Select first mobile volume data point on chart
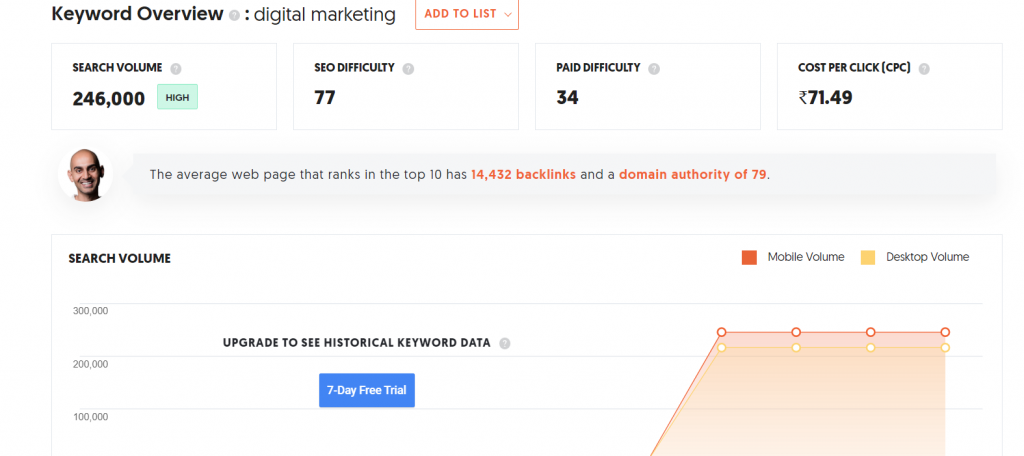 coord(722,333)
